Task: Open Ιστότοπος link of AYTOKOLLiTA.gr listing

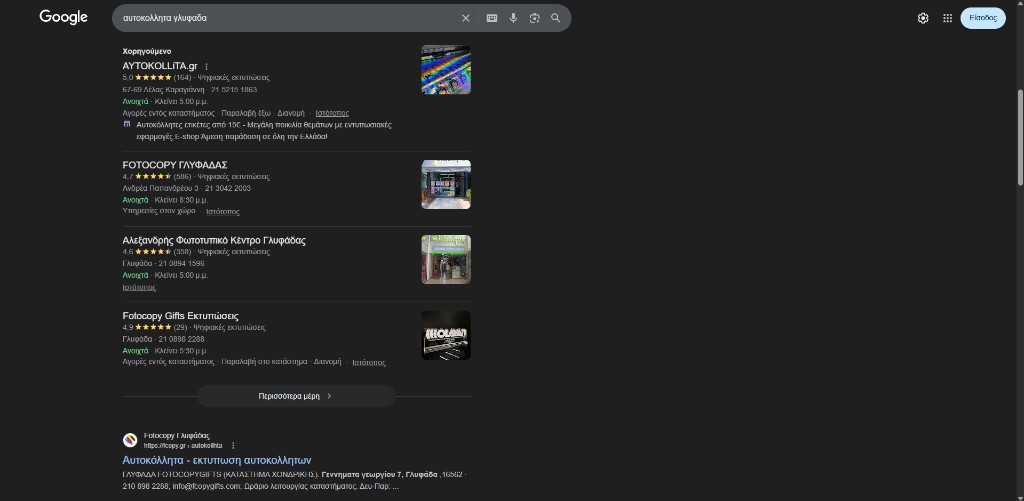Action: coord(332,113)
